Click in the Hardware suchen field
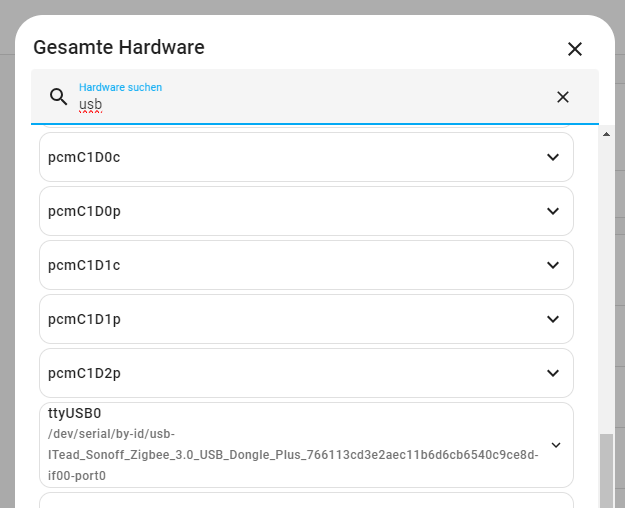The image size is (625, 508). click(315, 96)
